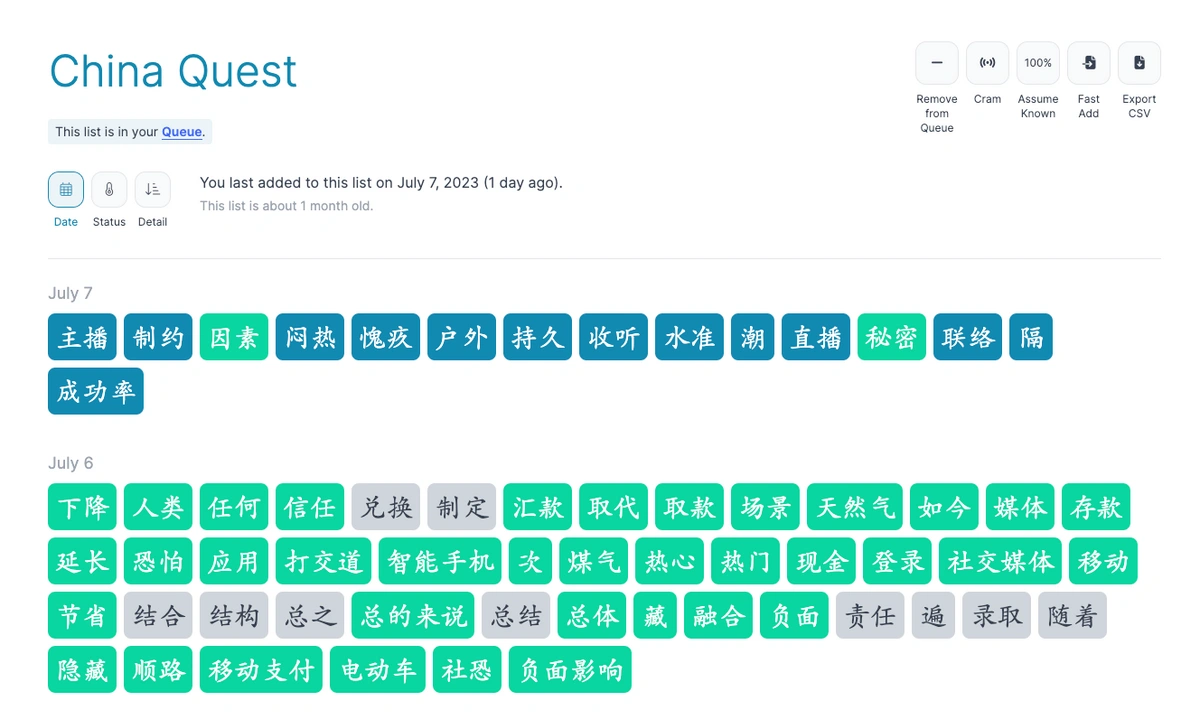Switch to Detail sort view icon
The height and width of the screenshot is (727, 1200).
153,189
